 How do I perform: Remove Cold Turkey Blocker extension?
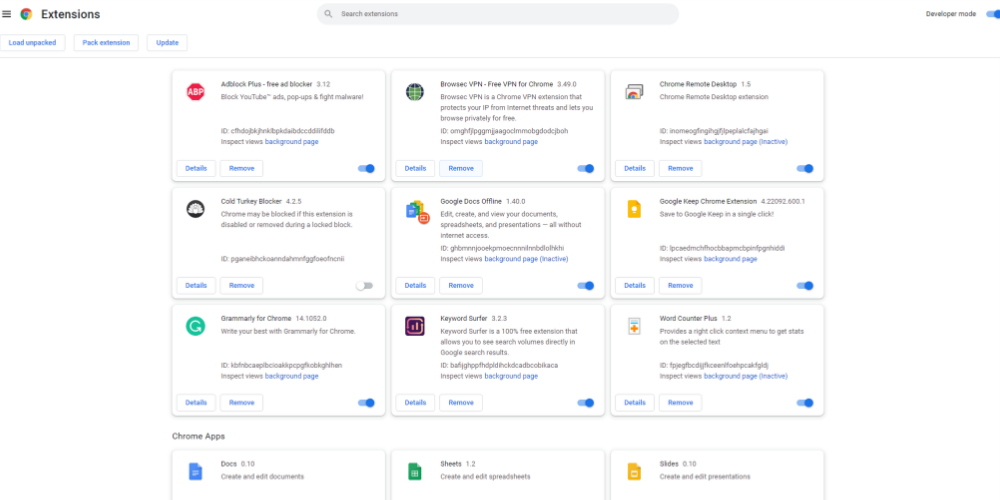point(242,286)
